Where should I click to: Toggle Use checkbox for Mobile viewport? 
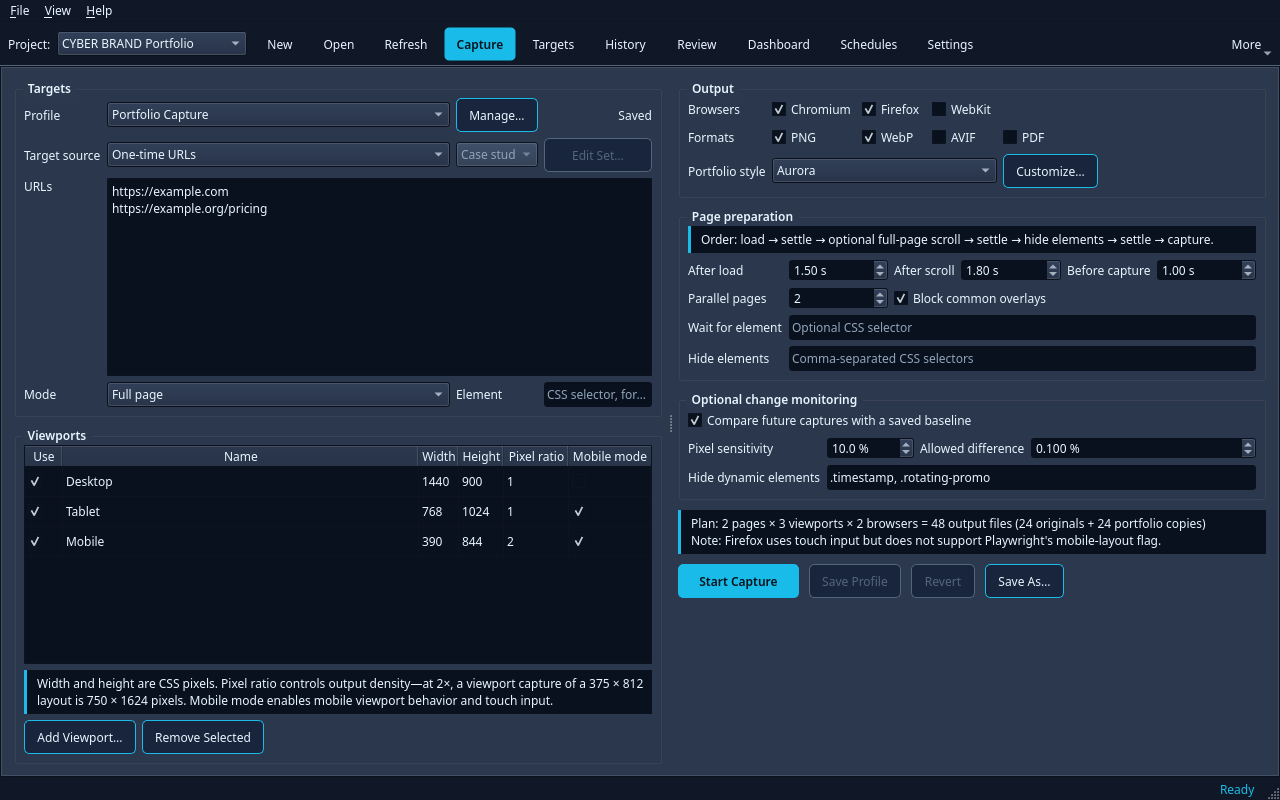[x=35, y=542]
